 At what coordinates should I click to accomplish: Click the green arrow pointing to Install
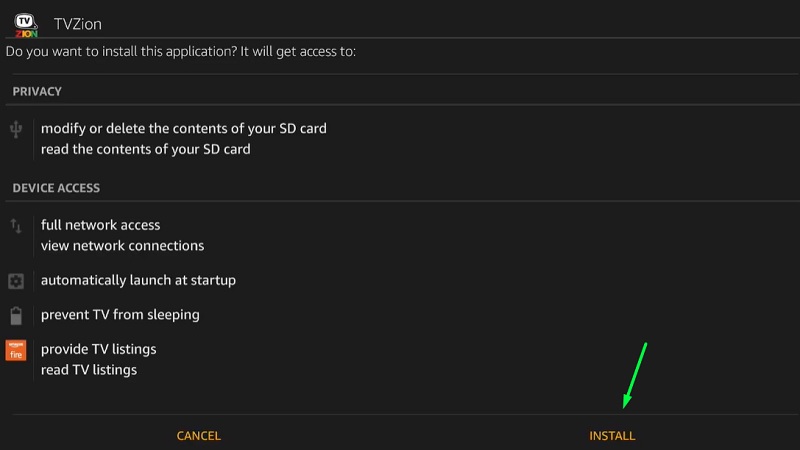[634, 376]
